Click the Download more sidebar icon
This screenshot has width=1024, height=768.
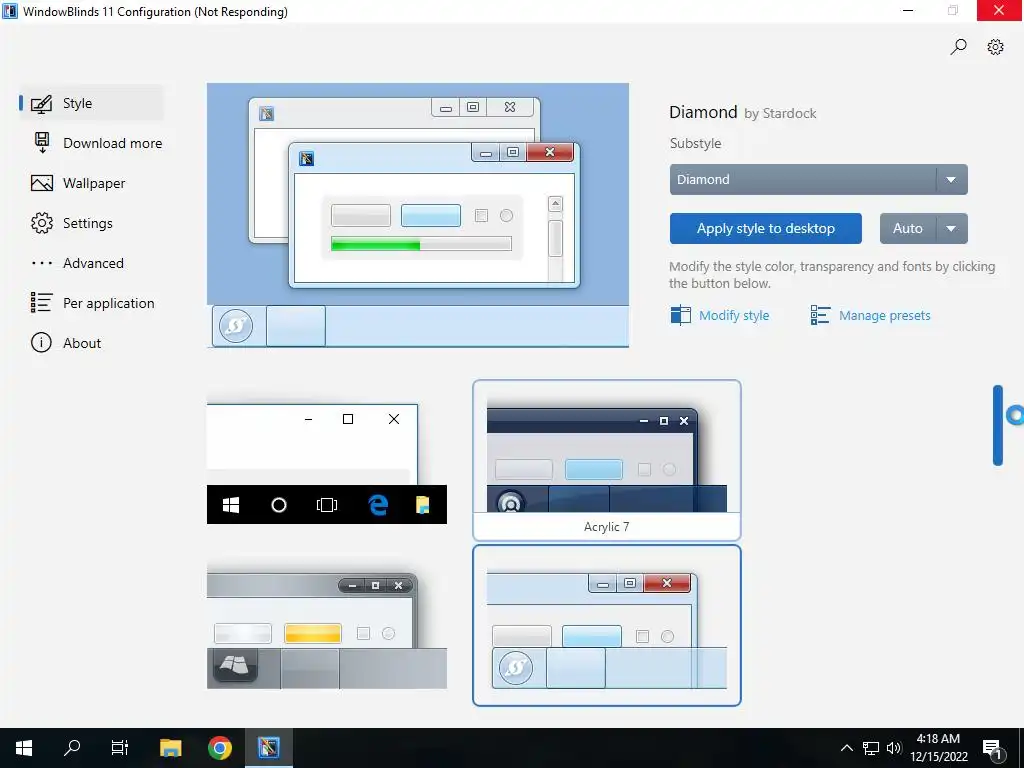pyautogui.click(x=42, y=143)
